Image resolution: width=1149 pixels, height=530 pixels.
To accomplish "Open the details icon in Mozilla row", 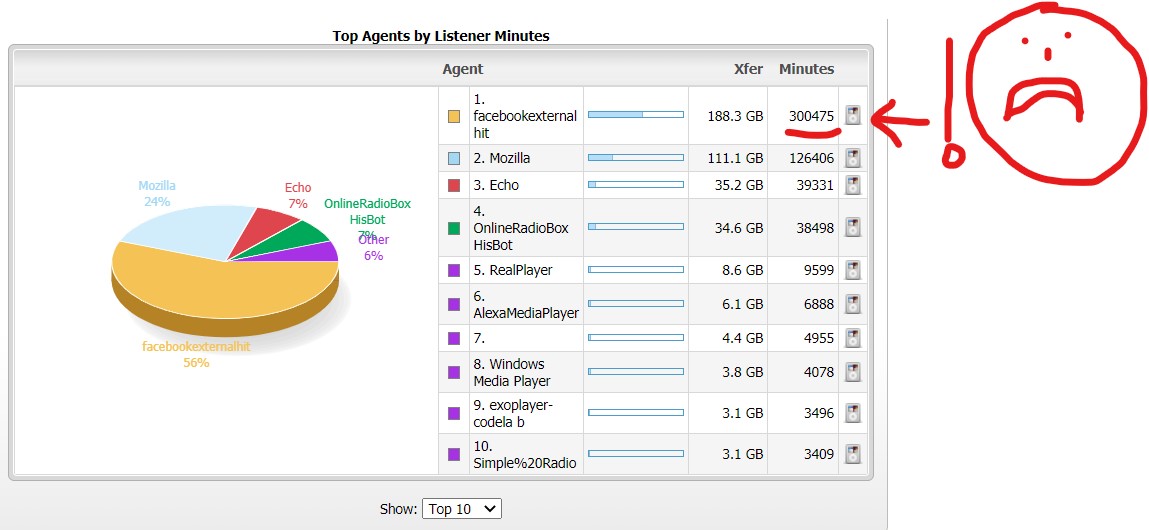I will [852, 158].
